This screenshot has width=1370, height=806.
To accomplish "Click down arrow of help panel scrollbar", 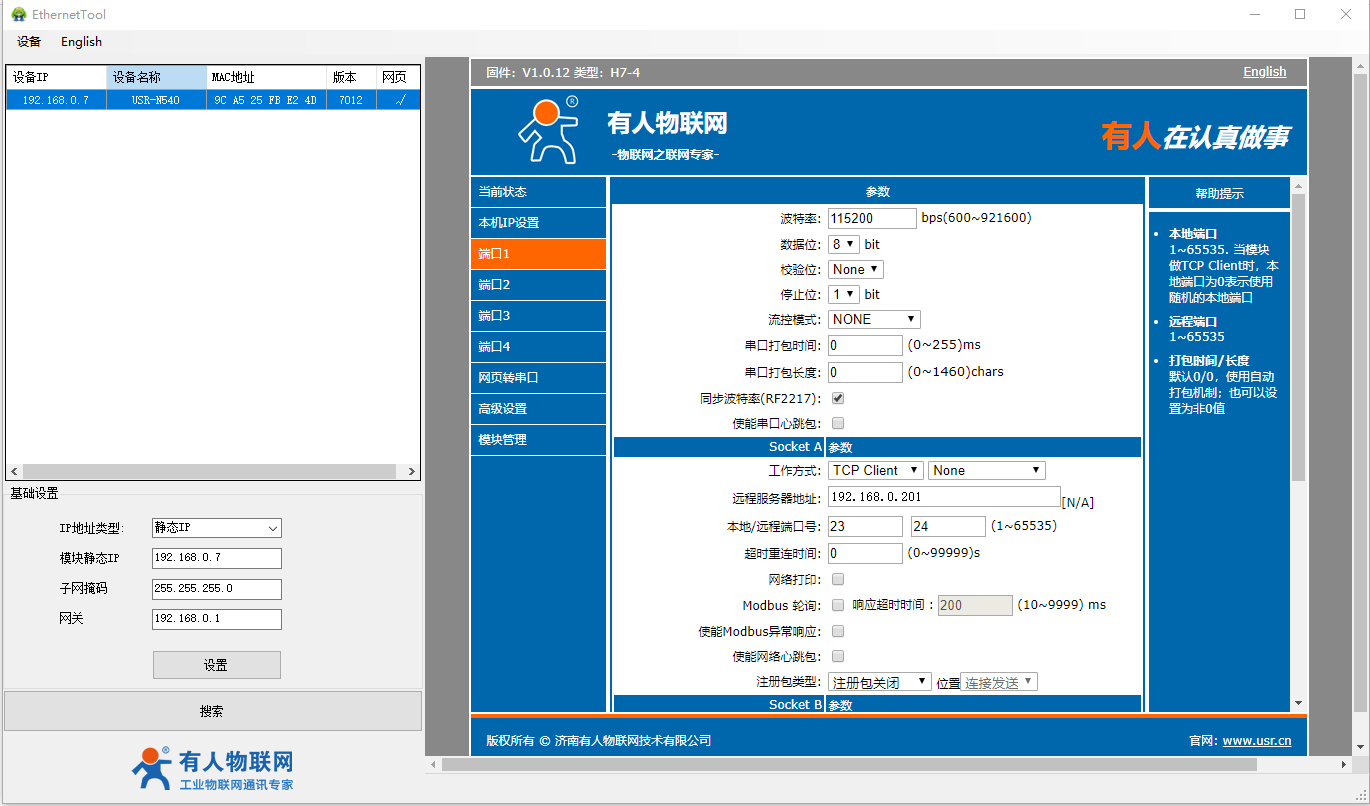I will [x=1298, y=704].
